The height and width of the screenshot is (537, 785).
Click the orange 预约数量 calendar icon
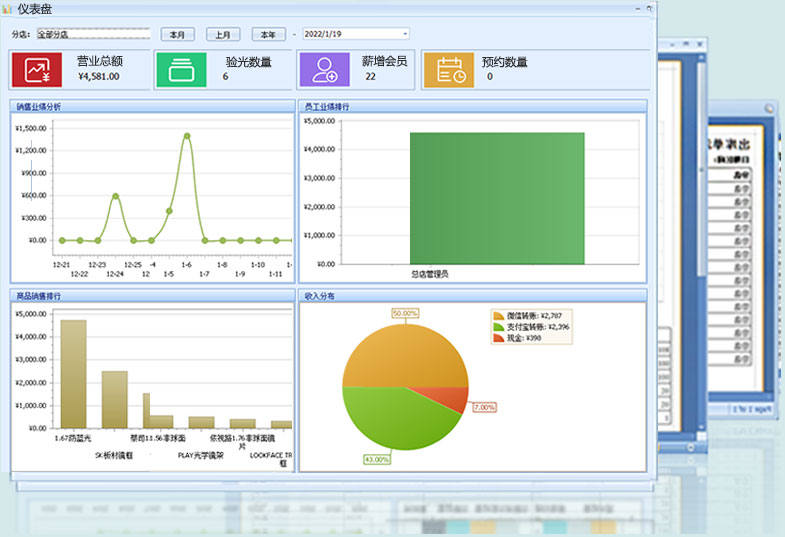tap(449, 70)
